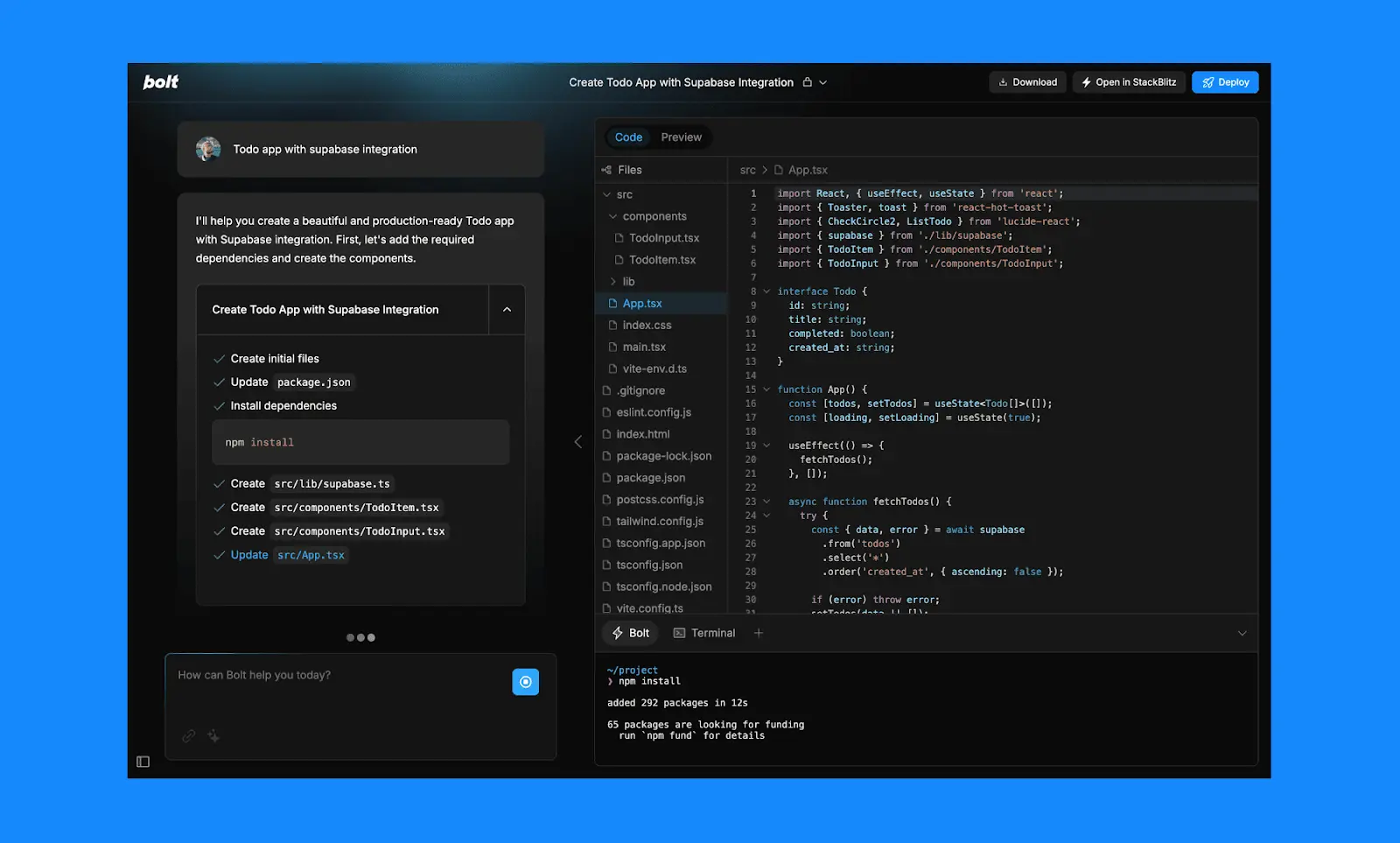Select the Bolt tab above the terminal
Image resolution: width=1400 pixels, height=843 pixels.
point(629,632)
